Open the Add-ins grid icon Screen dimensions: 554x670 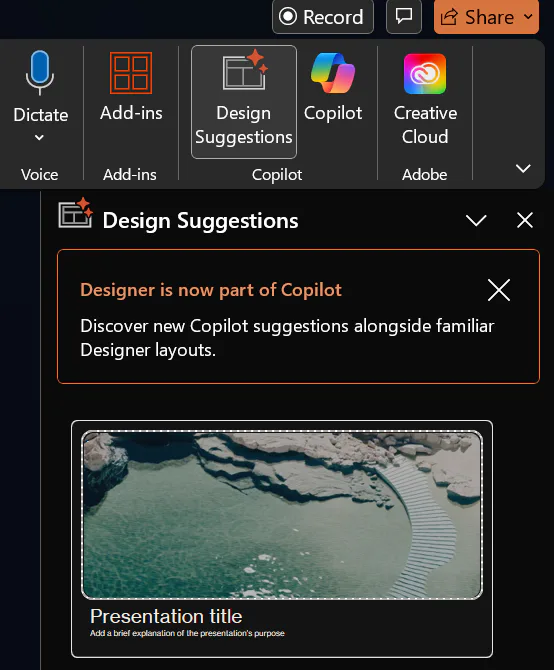tap(131, 73)
